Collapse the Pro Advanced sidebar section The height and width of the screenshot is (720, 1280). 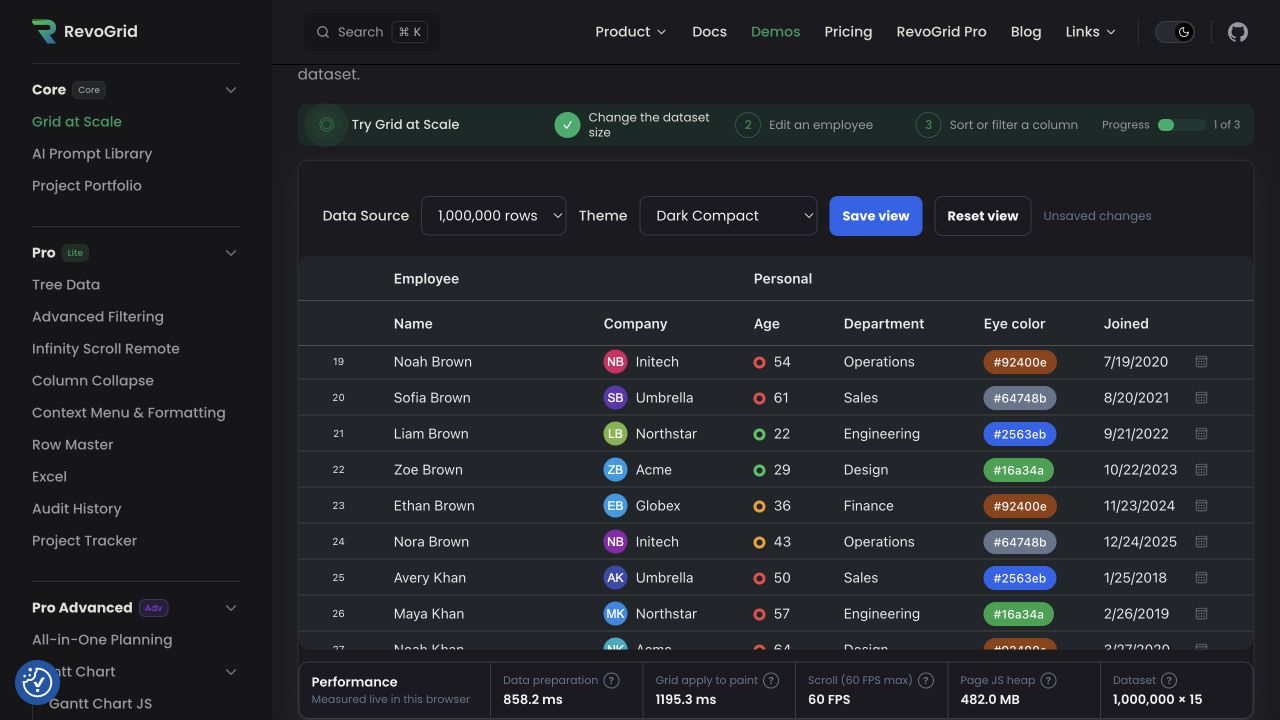pos(231,608)
